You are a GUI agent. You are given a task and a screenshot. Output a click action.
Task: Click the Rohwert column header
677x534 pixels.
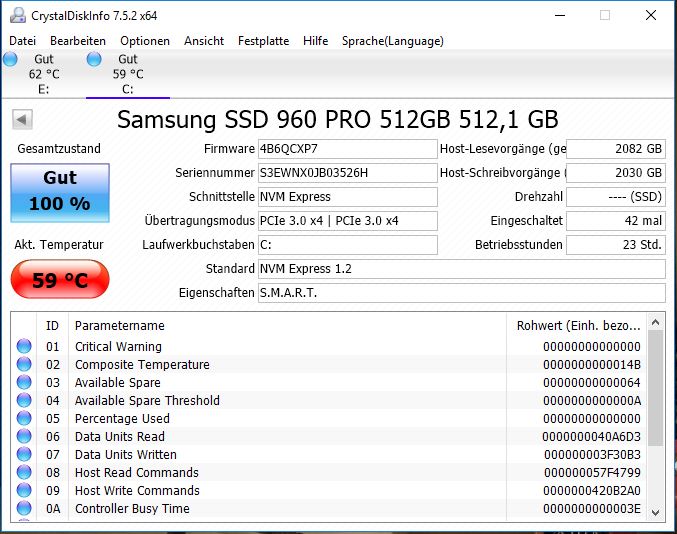(576, 325)
